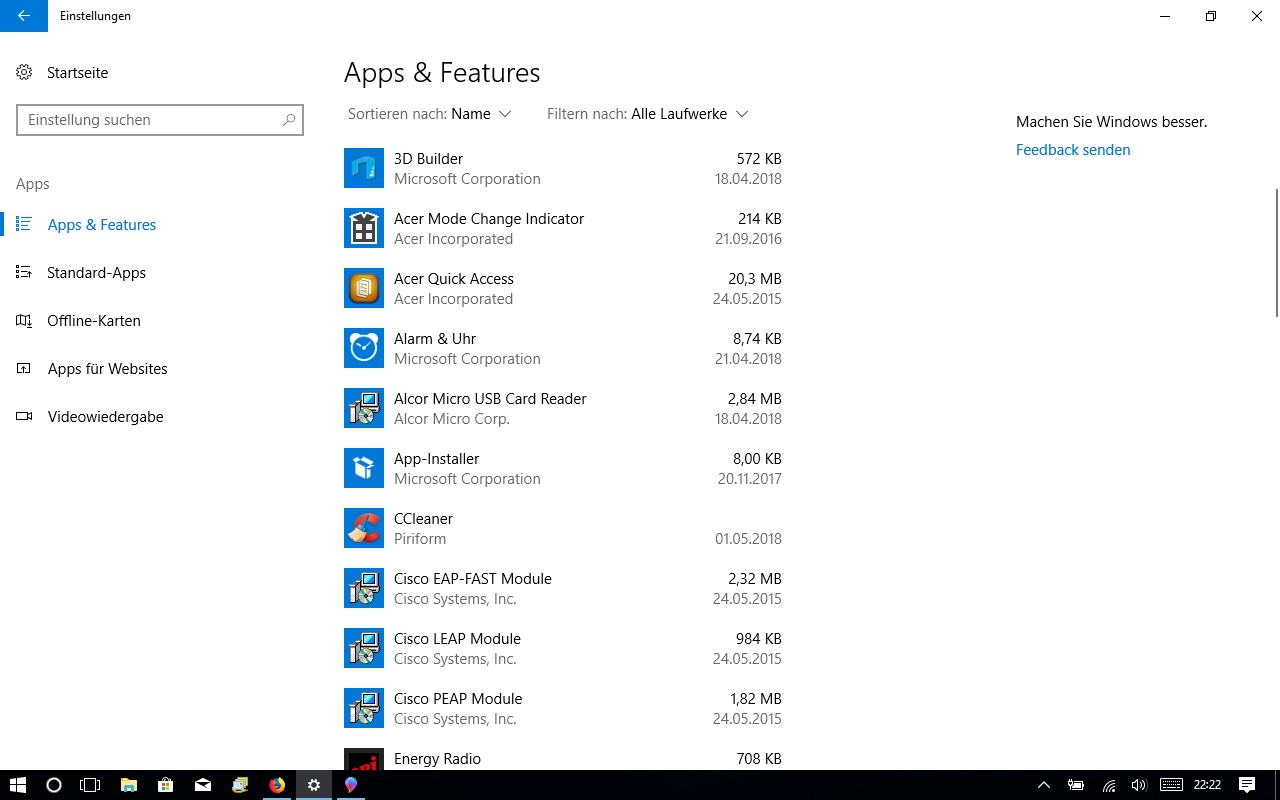Click the Cisco EAP-FAST Module icon
Screen dimensions: 1280x800
coord(364,588)
